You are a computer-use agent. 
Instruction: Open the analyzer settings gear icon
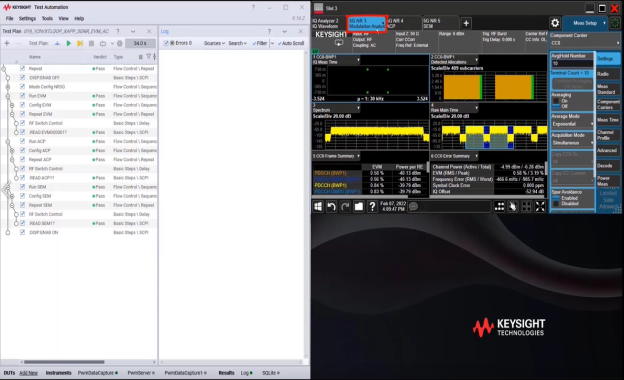click(555, 23)
